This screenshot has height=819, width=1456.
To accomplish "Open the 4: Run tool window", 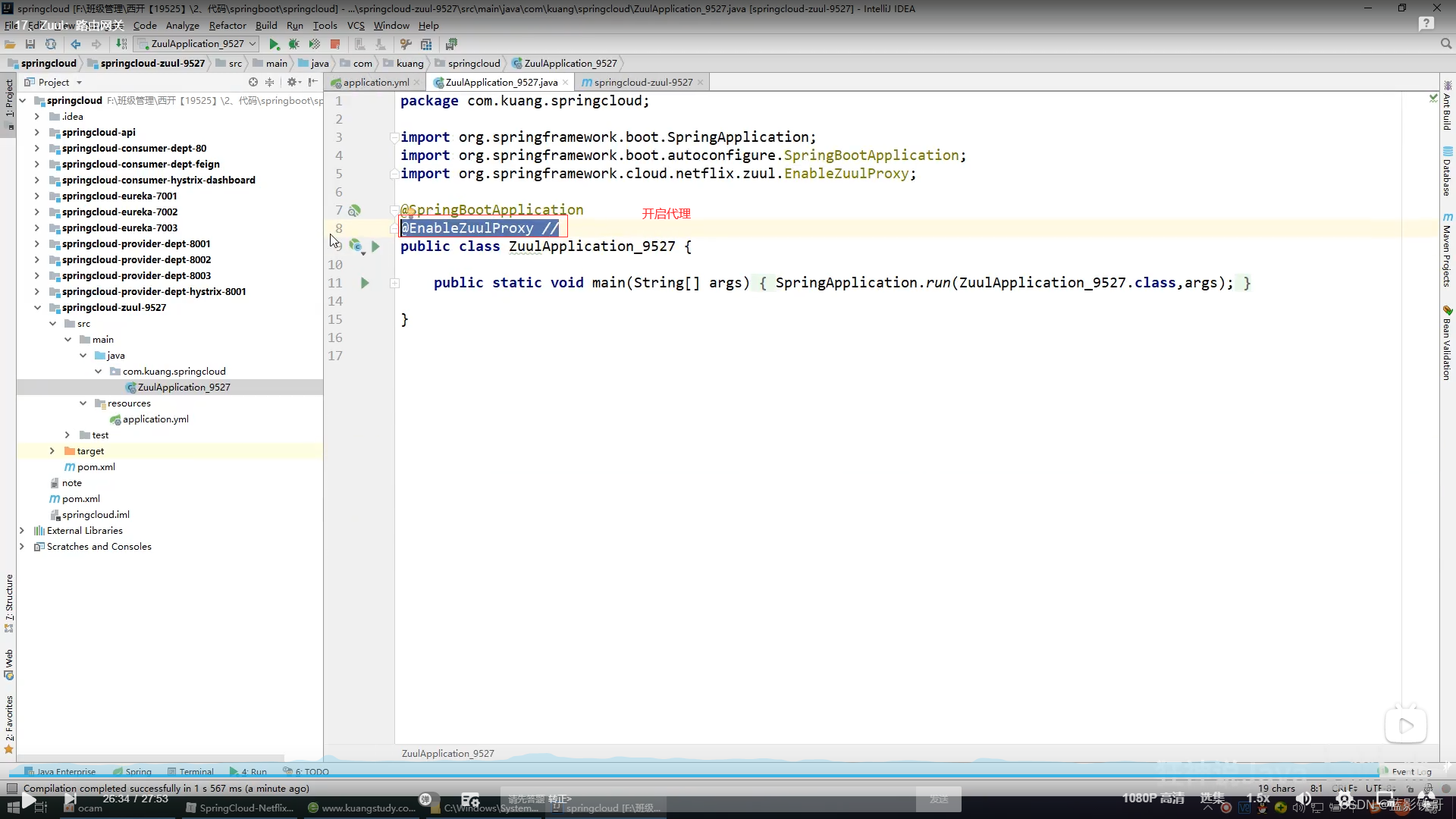I will (x=248, y=771).
